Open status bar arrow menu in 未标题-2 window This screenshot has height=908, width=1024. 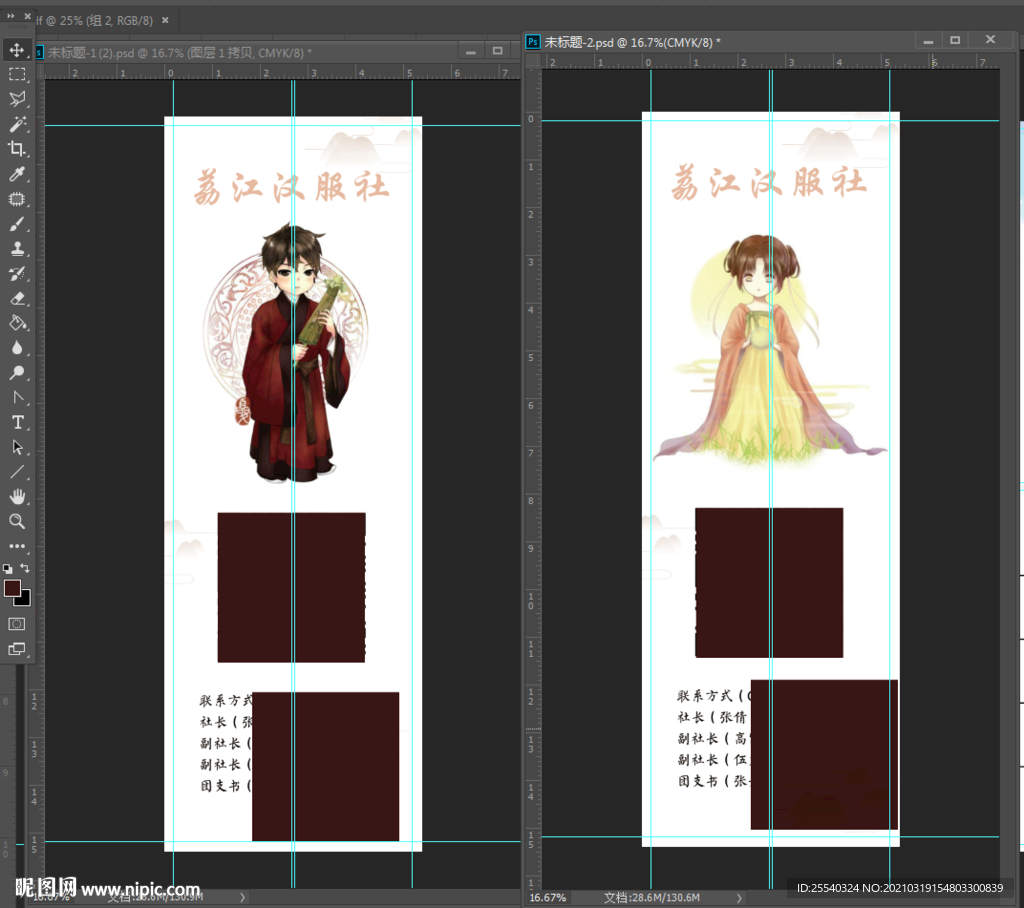740,898
